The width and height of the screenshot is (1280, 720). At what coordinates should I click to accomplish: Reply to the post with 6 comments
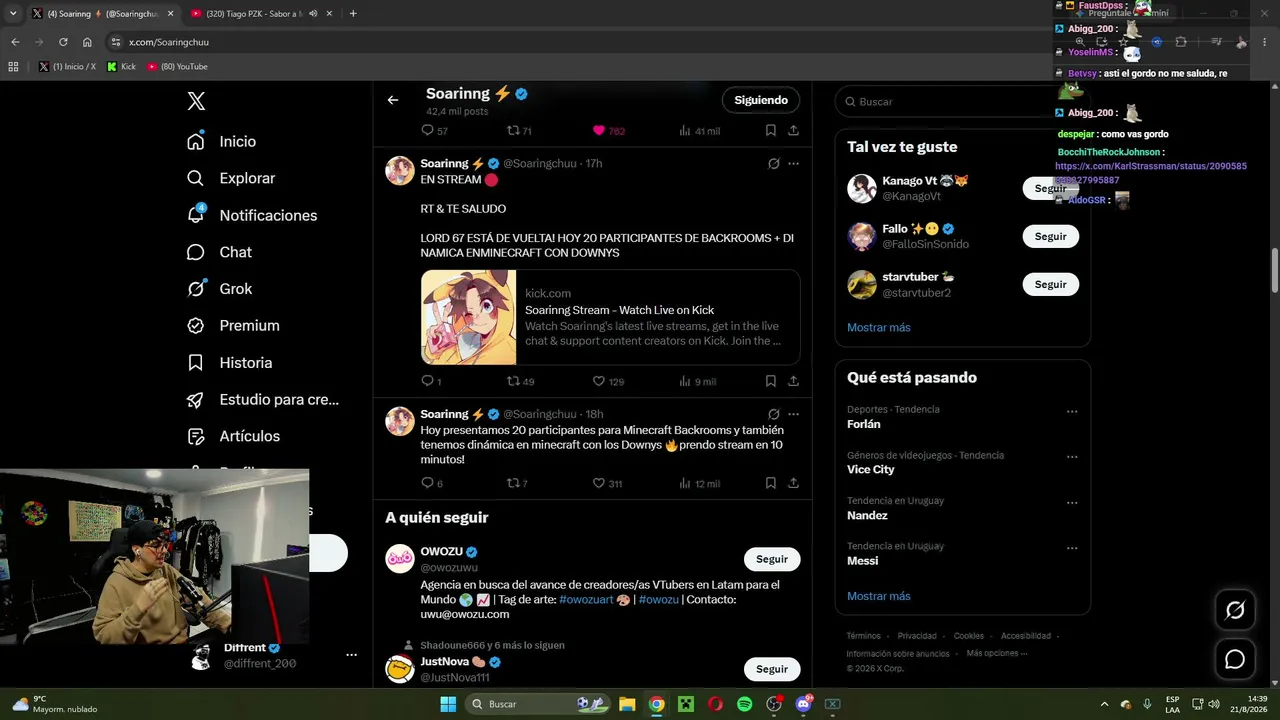click(432, 483)
